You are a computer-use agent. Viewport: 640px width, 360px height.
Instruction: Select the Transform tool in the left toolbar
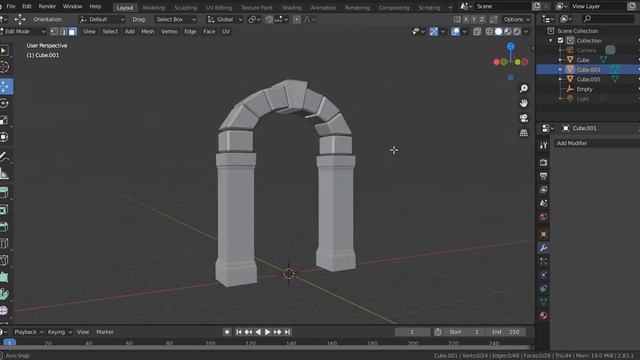click(x=4, y=137)
